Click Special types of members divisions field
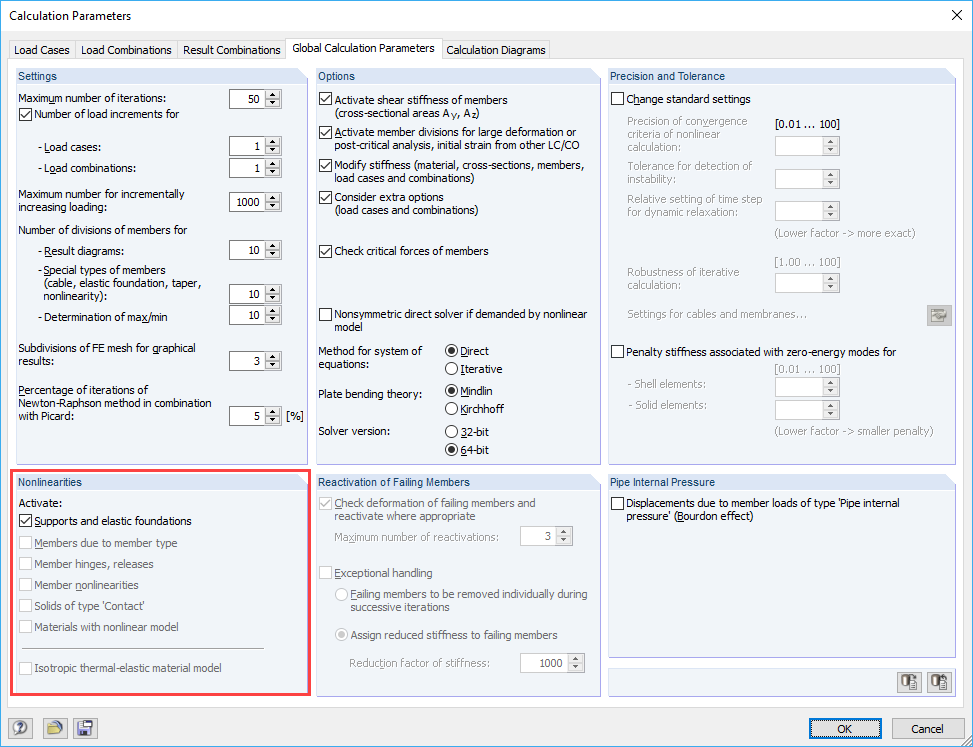This screenshot has height=747, width=973. point(247,293)
